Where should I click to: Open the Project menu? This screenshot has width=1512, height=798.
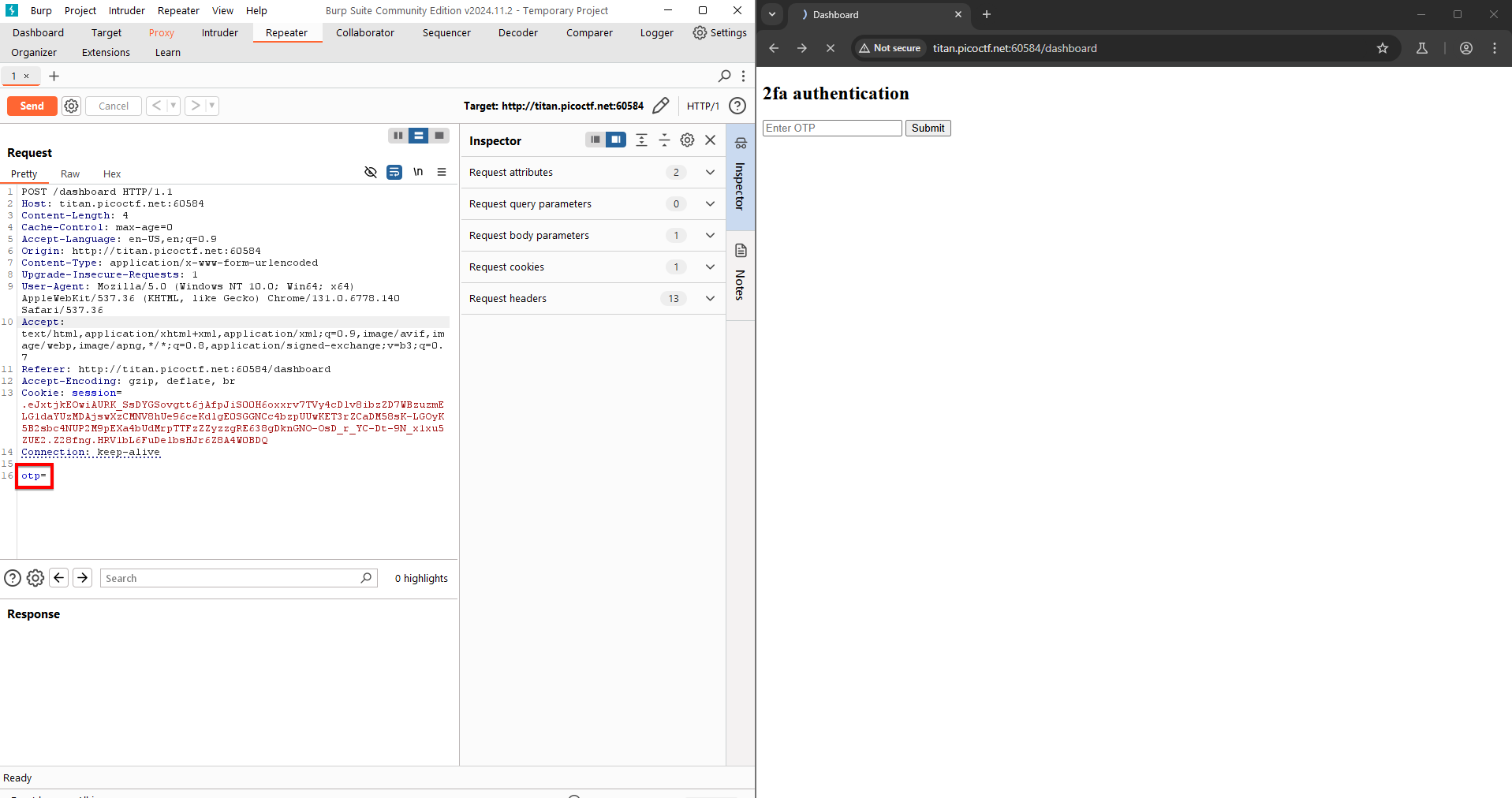pyautogui.click(x=80, y=10)
